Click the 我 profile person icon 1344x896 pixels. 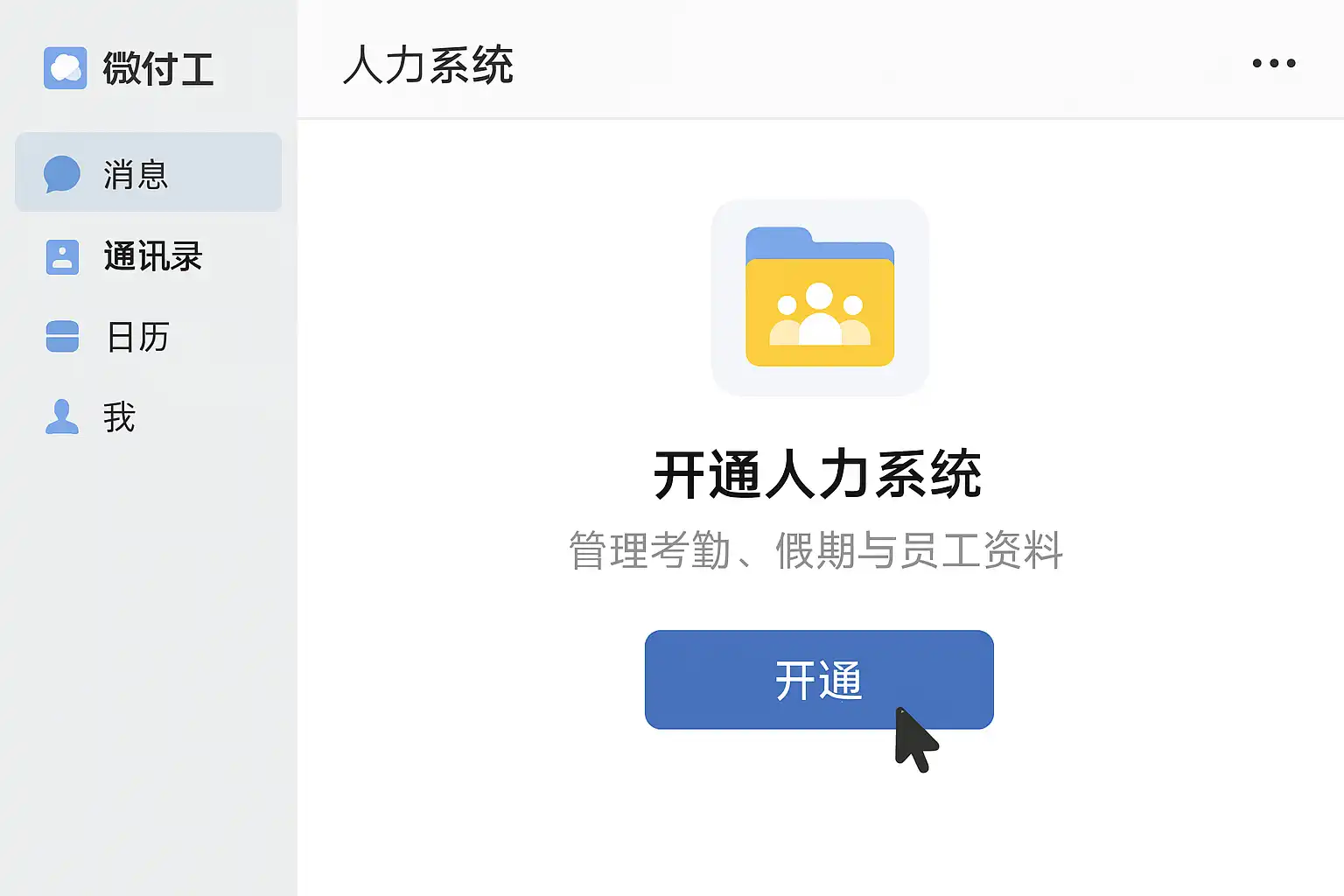pos(62,416)
